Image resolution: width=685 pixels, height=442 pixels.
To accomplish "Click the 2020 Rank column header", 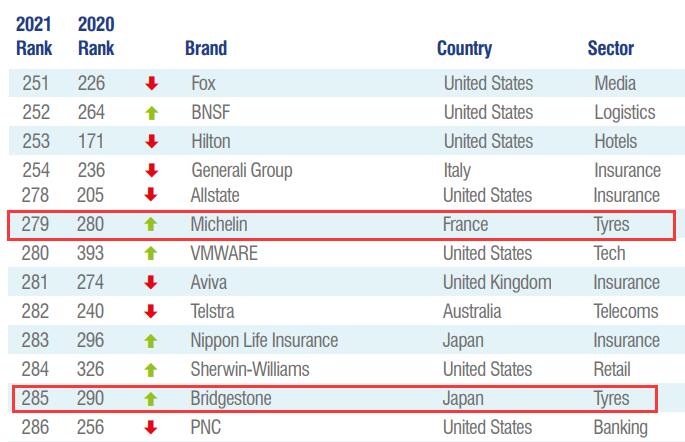I will (96, 36).
